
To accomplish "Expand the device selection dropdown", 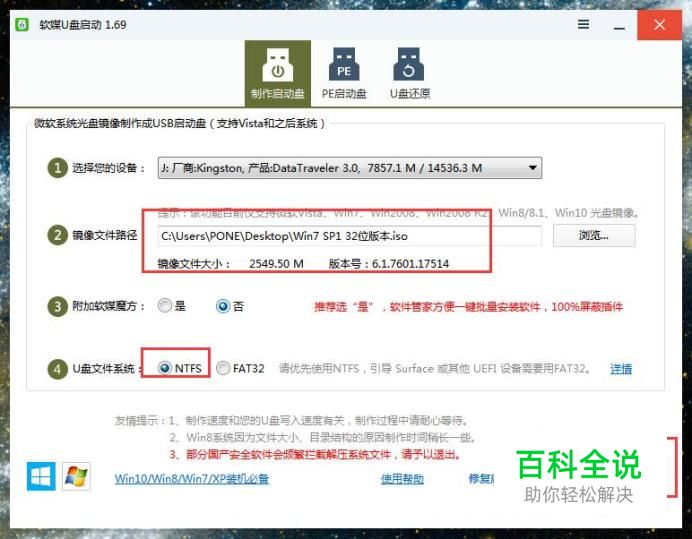I will (x=350, y=168).
